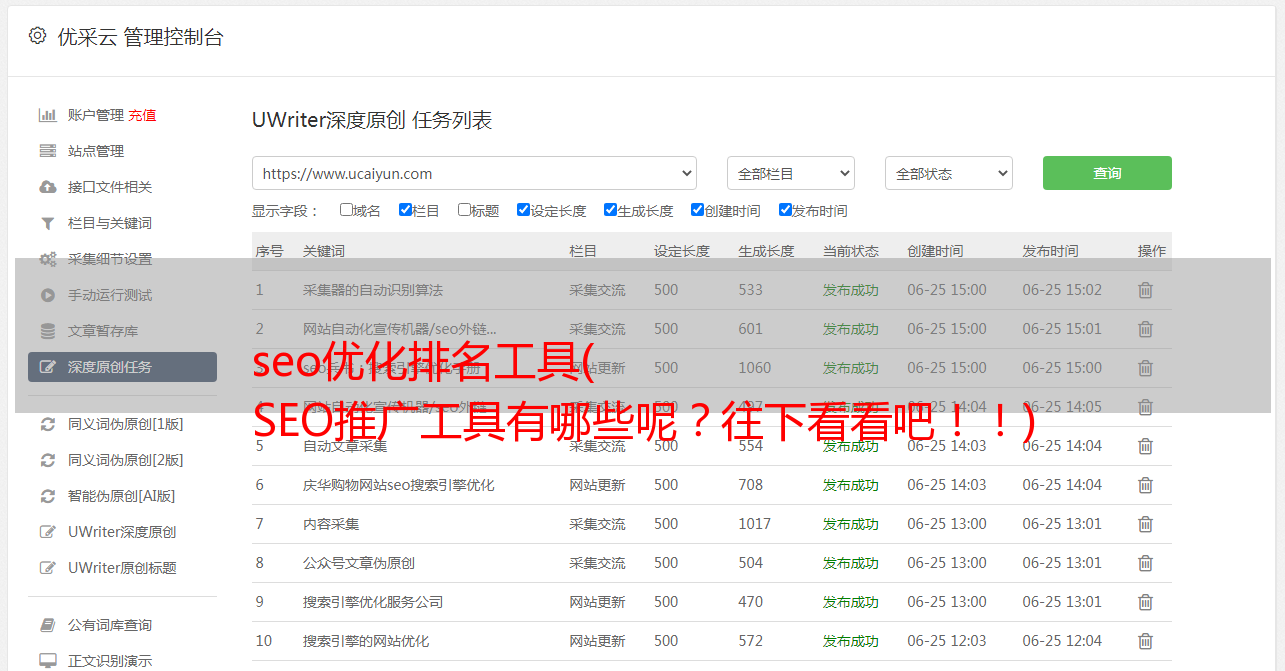The width and height of the screenshot is (1285, 671).
Task: Delete row 5 自动文章采集 task
Action: click(1146, 446)
